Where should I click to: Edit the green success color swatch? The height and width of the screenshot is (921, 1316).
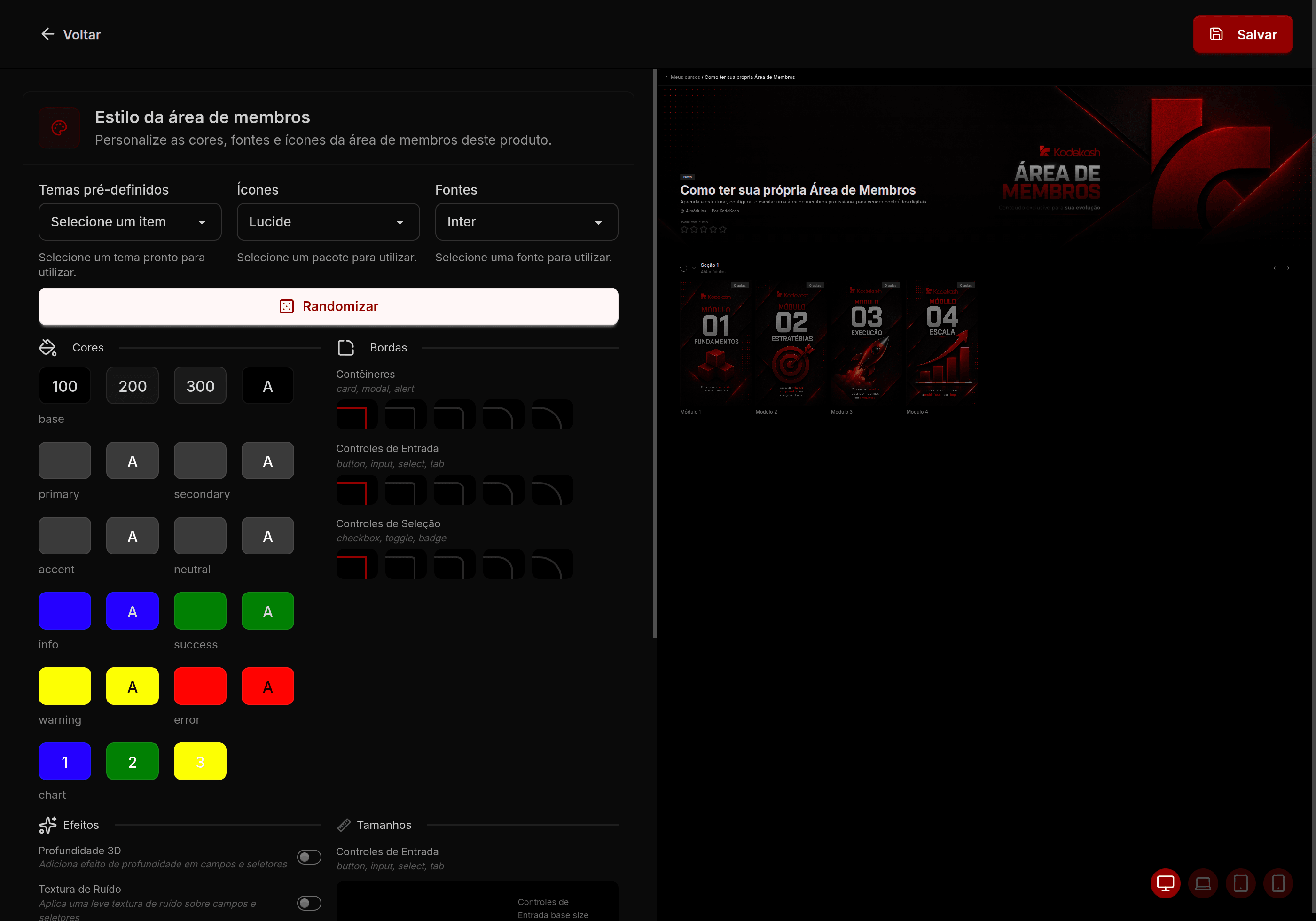point(200,611)
